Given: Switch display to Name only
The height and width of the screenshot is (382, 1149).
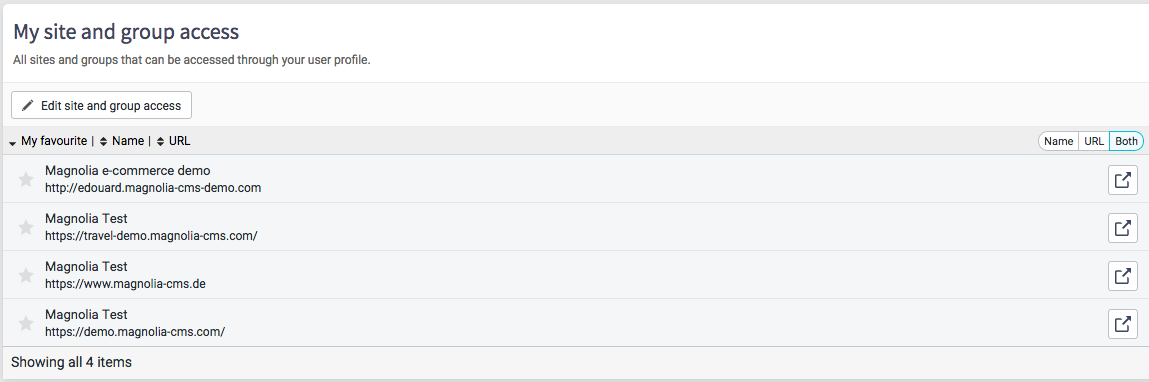Looking at the screenshot, I should (x=1058, y=142).
